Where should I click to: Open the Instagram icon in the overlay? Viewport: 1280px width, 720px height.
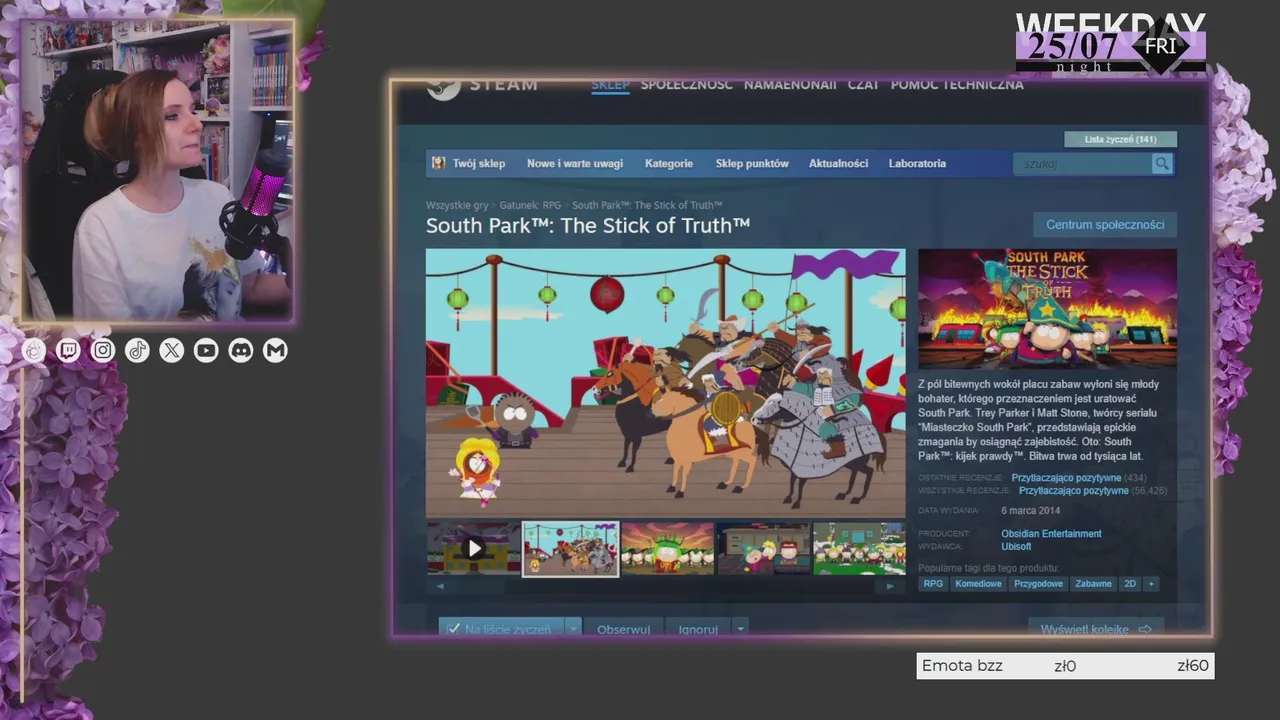coord(103,350)
